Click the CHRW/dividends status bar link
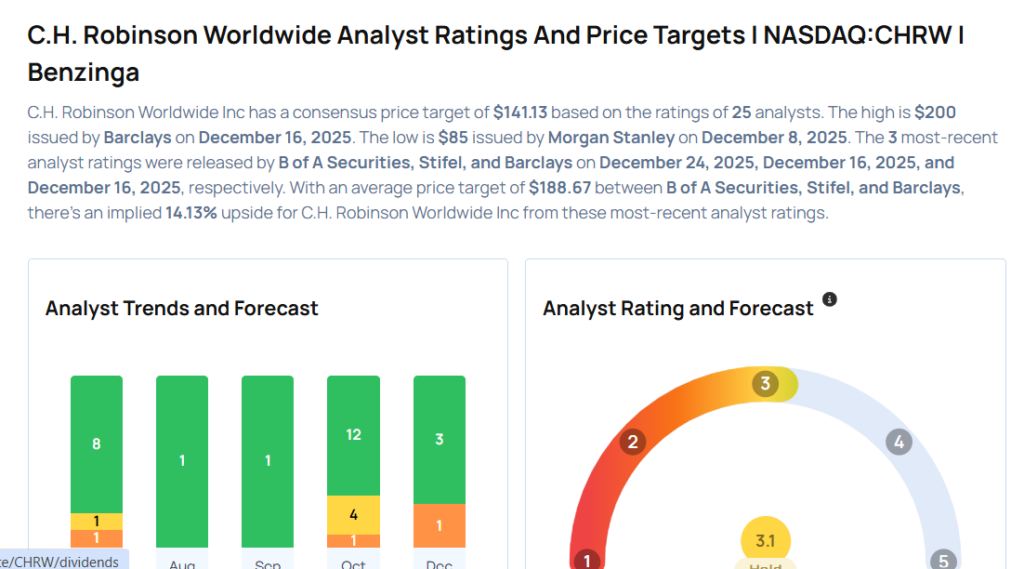This screenshot has height=569, width=1024. point(60,561)
